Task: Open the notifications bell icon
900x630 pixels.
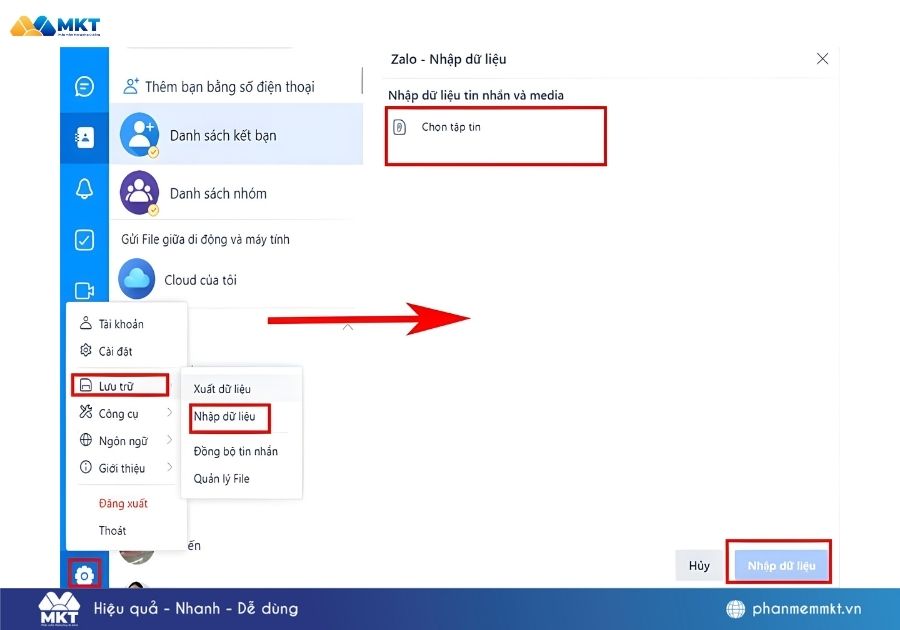Action: (85, 188)
